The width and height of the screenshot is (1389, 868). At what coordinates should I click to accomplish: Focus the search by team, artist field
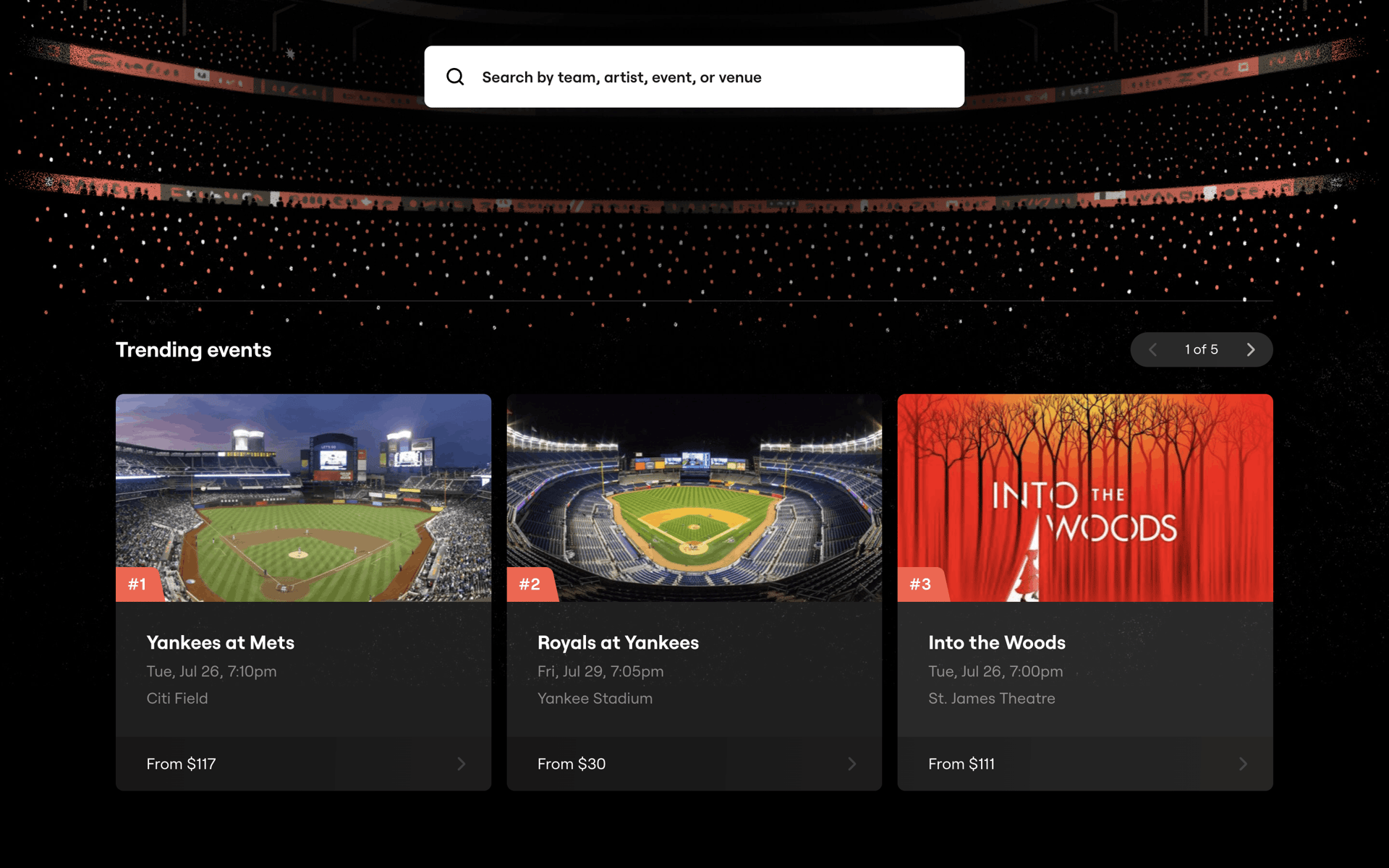694,77
